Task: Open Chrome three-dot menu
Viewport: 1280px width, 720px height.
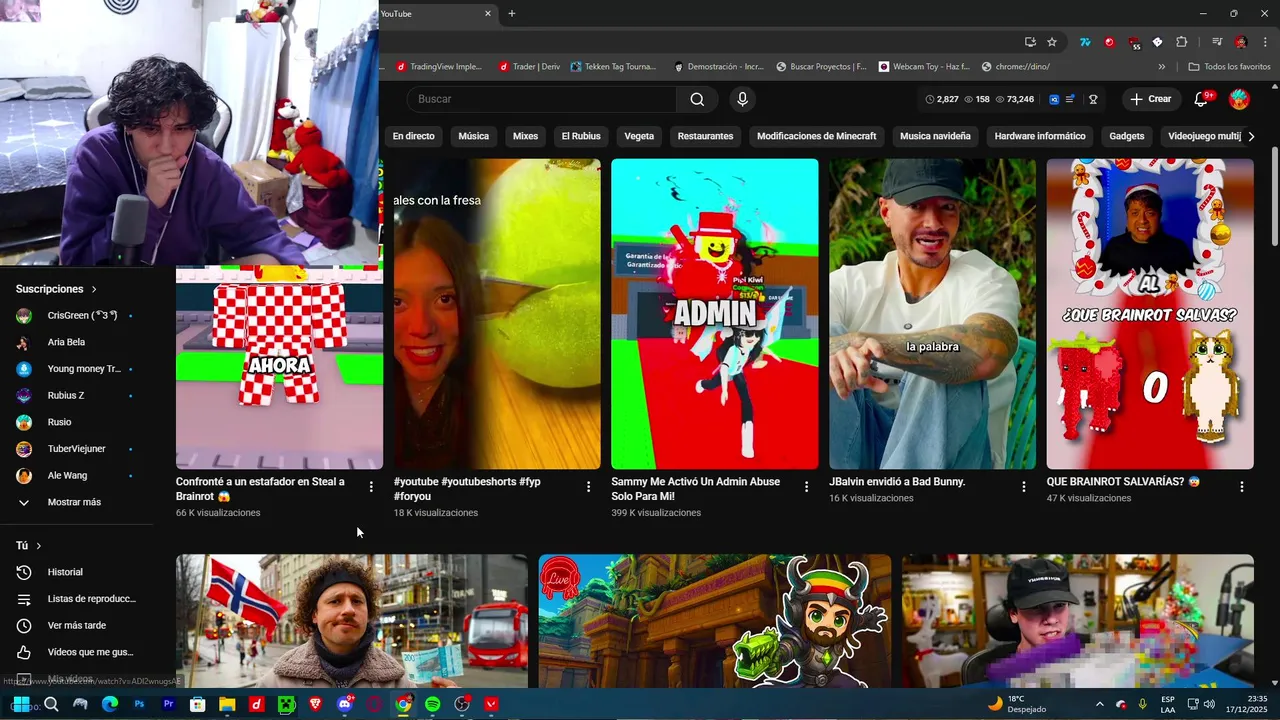Action: (x=1263, y=42)
